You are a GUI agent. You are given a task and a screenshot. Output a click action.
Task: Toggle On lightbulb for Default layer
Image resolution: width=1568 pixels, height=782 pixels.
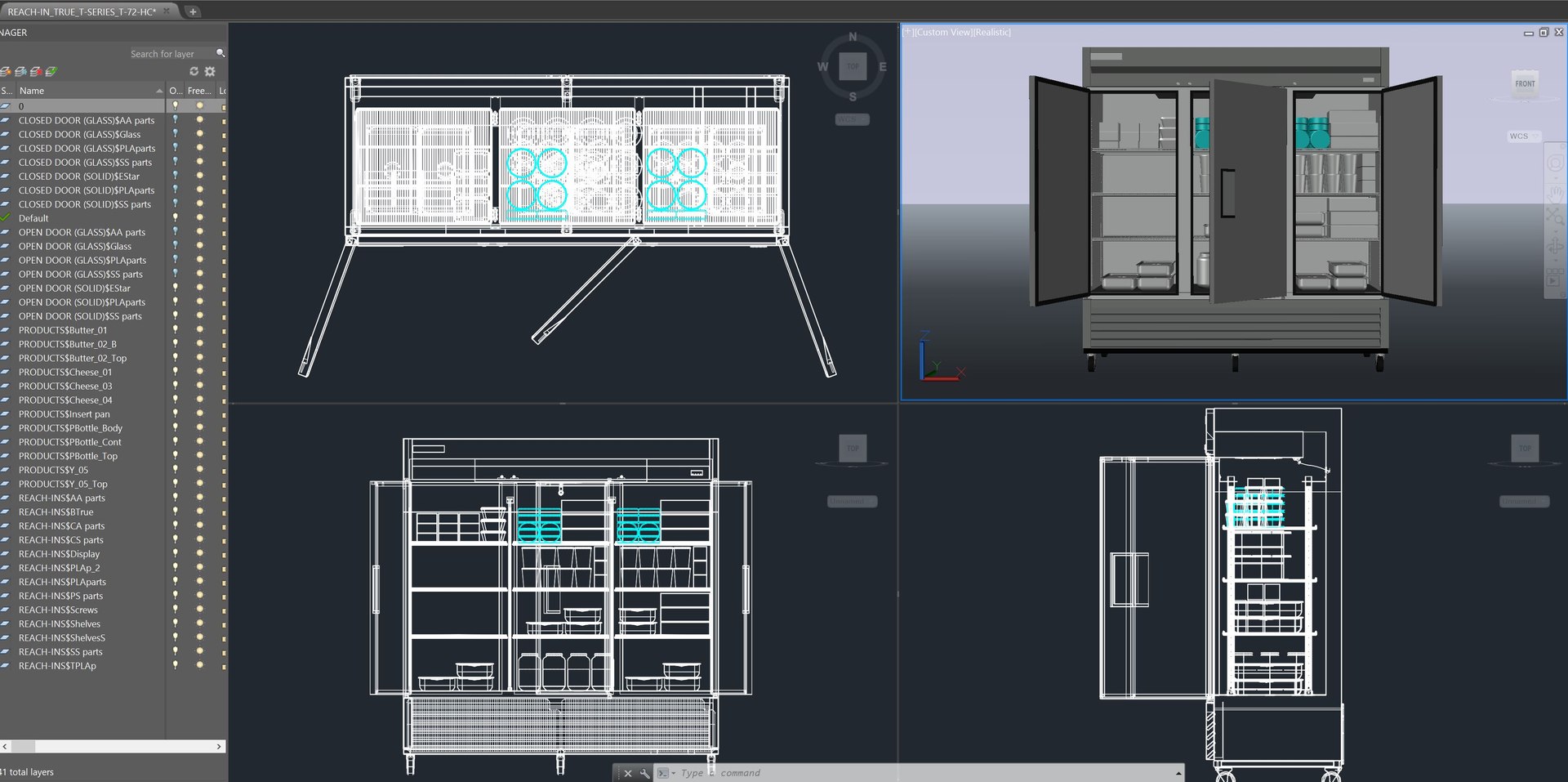(x=175, y=218)
